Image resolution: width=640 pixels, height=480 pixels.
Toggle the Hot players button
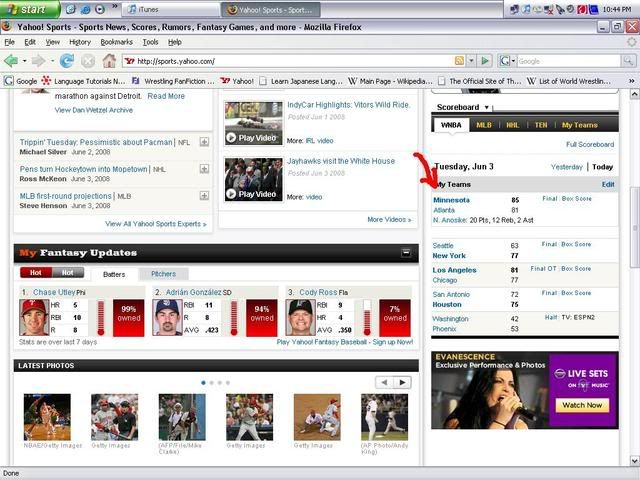[36, 273]
